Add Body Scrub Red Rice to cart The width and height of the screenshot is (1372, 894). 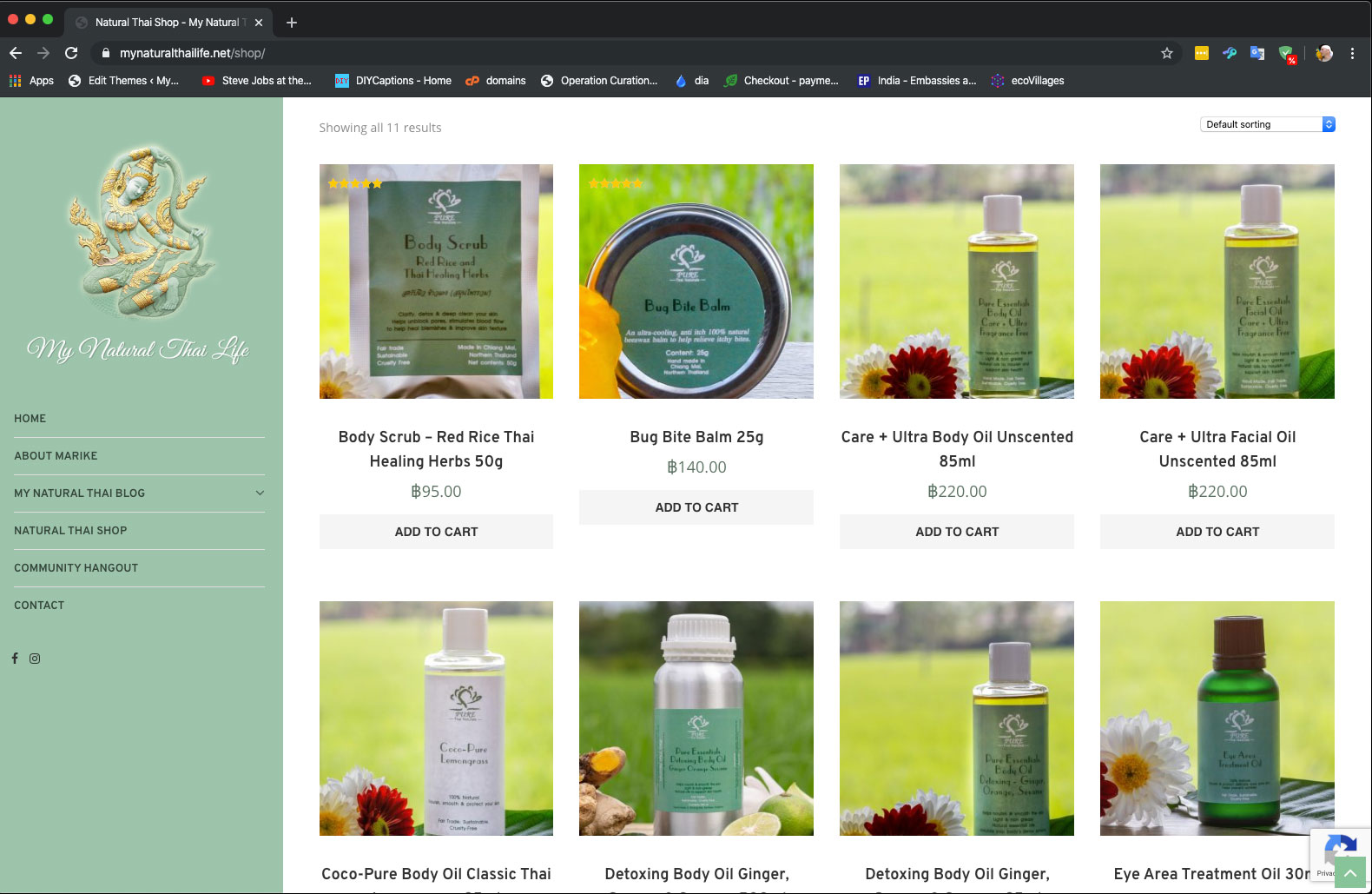click(x=436, y=532)
